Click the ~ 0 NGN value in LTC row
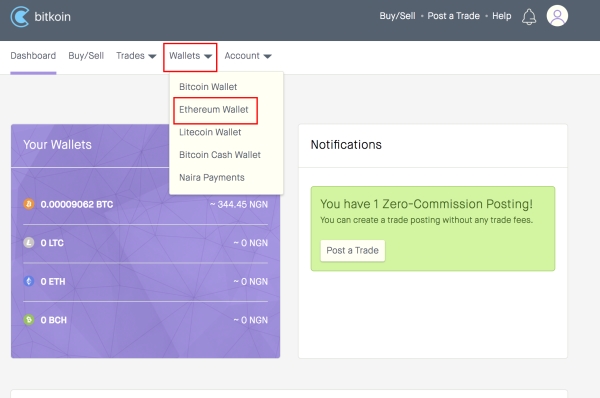The image size is (600, 398). coord(251,243)
